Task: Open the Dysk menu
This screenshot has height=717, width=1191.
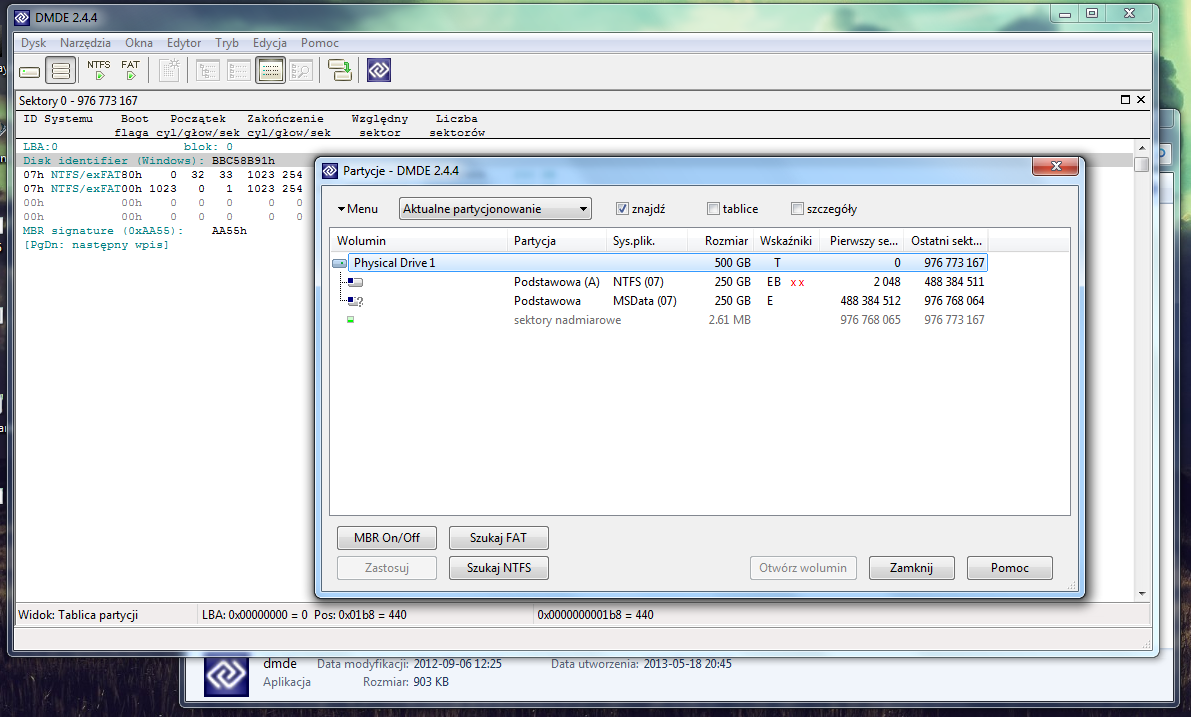Action: (x=33, y=43)
